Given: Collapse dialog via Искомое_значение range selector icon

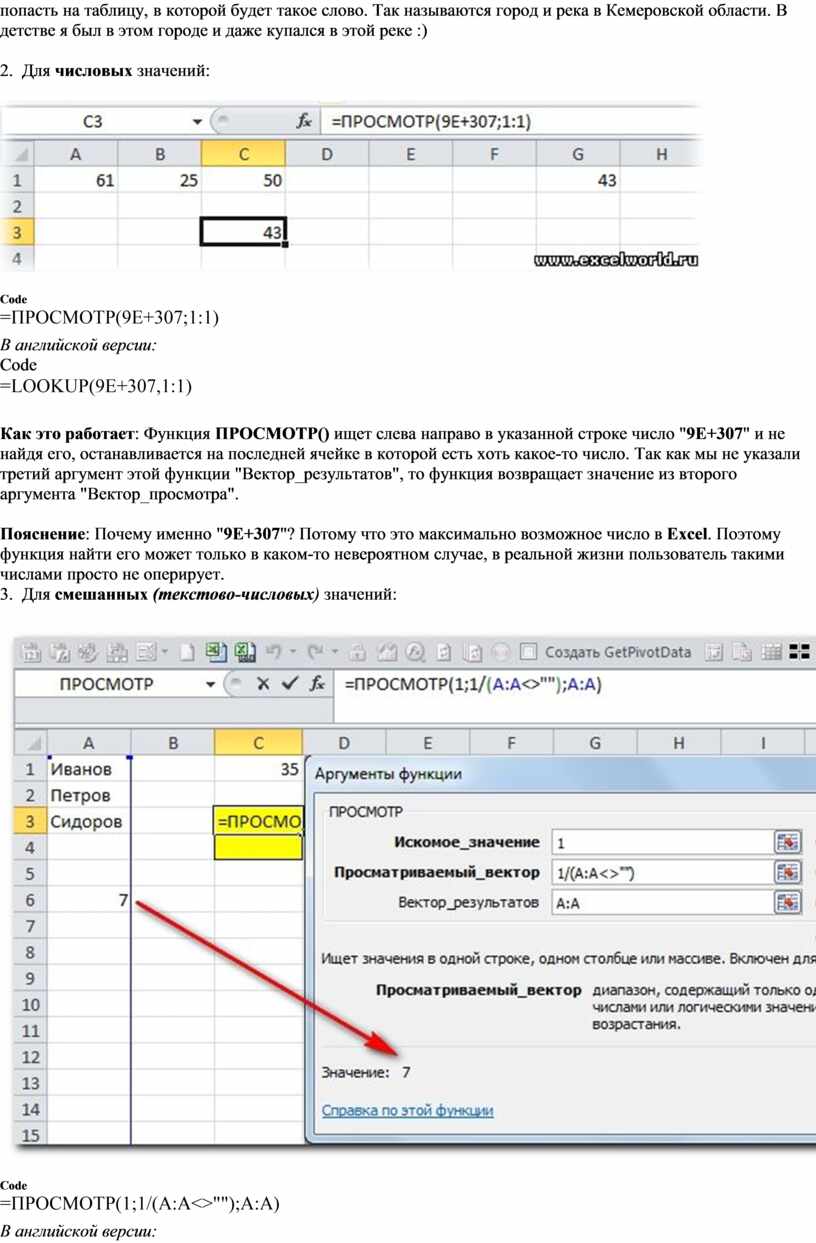Looking at the screenshot, I should coord(788,842).
